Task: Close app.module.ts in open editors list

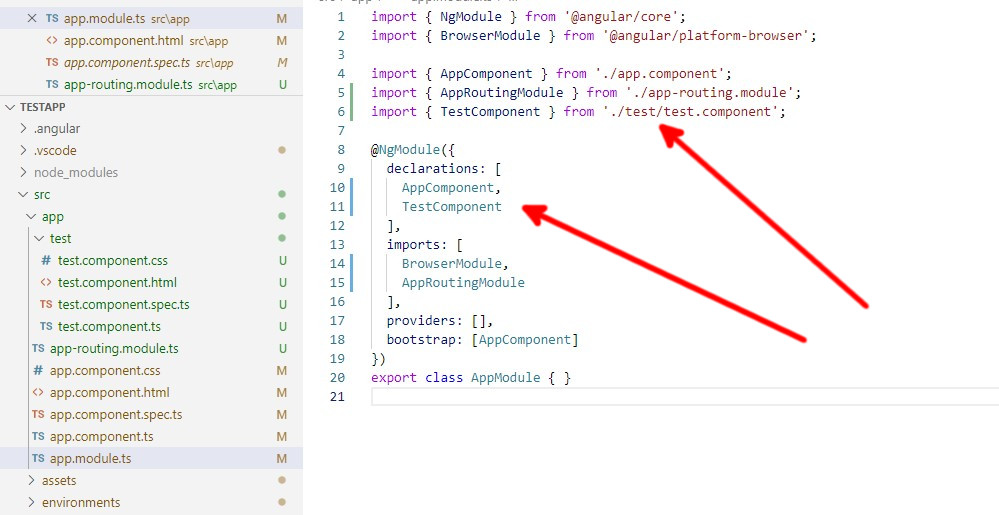Action: 31,19
